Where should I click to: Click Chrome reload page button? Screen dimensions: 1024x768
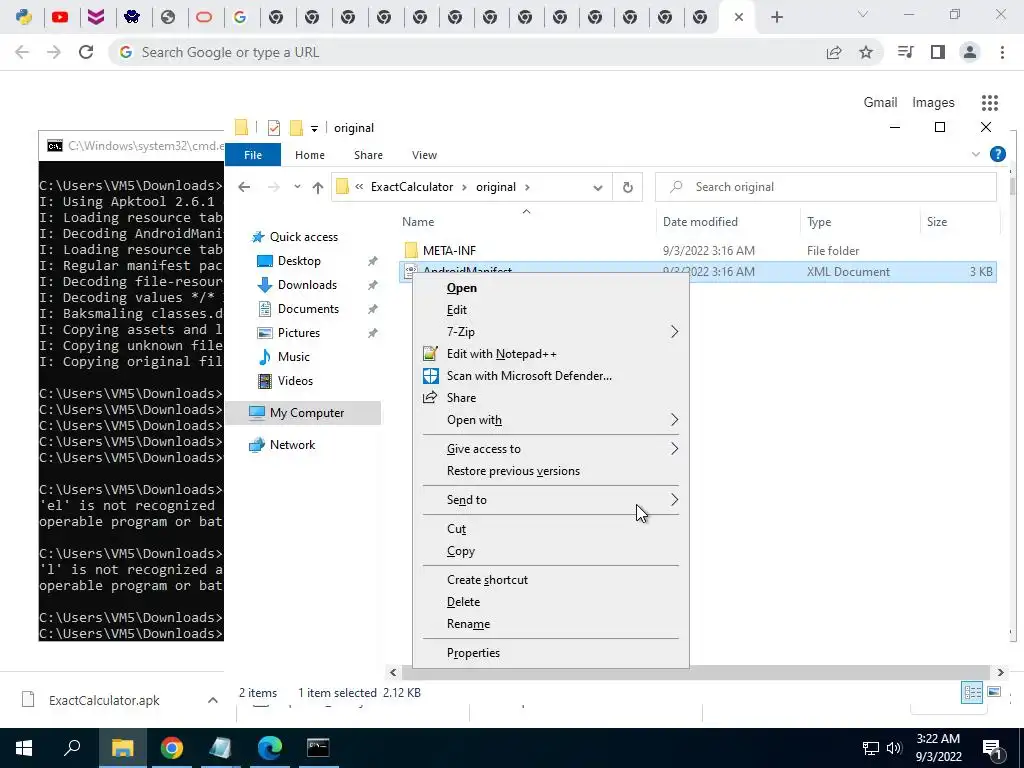(x=86, y=52)
